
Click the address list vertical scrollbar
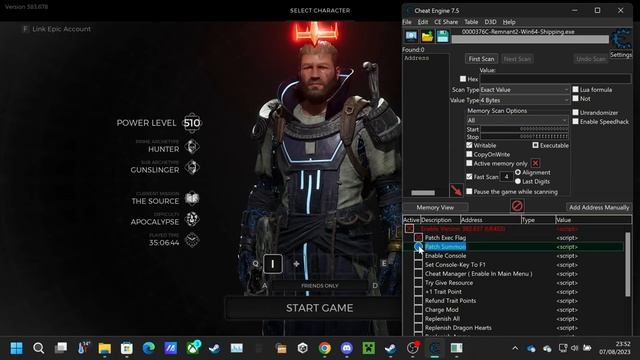[x=628, y=264]
